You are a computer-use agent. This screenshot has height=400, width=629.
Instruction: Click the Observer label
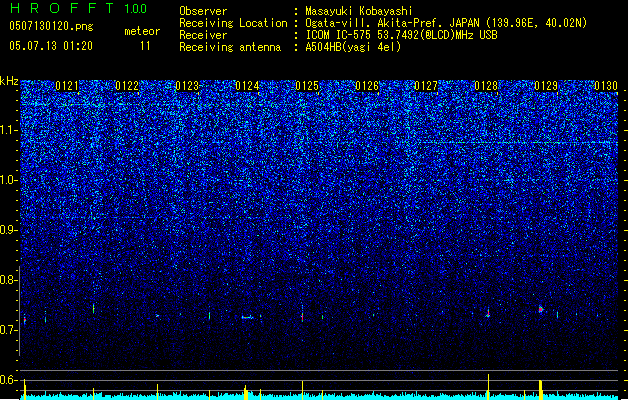click(x=203, y=11)
